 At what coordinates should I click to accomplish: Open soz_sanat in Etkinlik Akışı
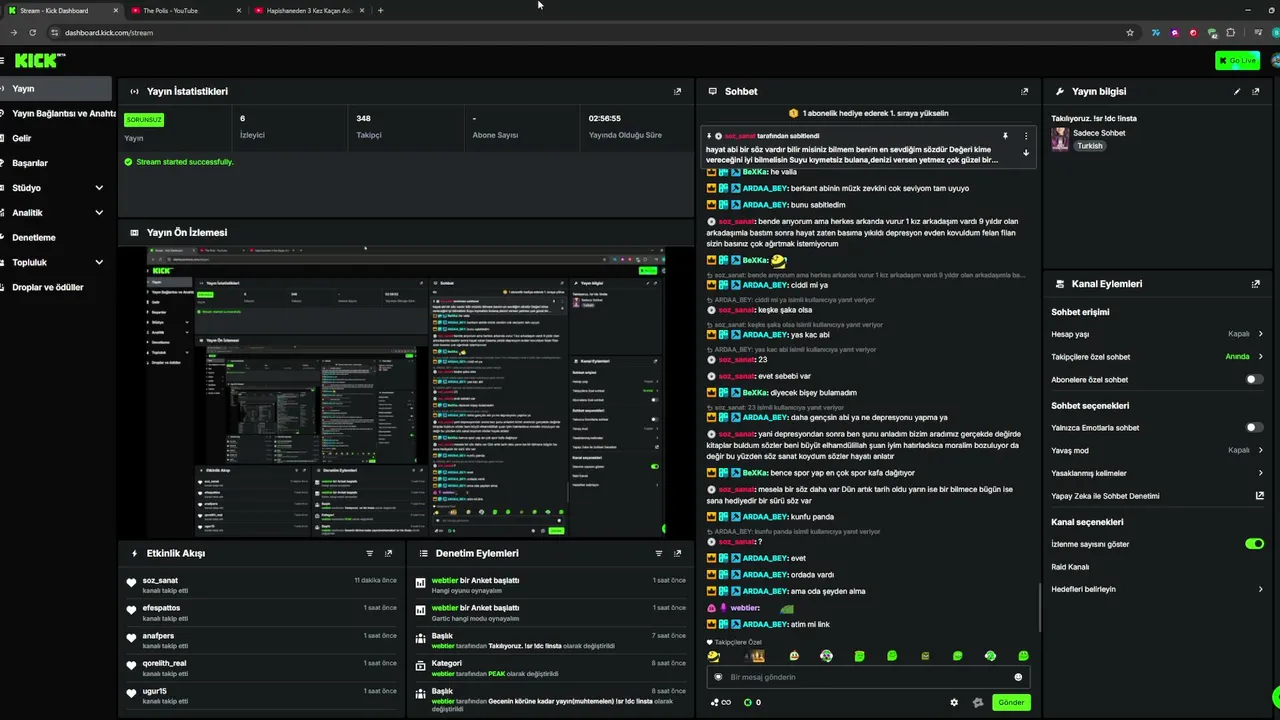(x=160, y=580)
